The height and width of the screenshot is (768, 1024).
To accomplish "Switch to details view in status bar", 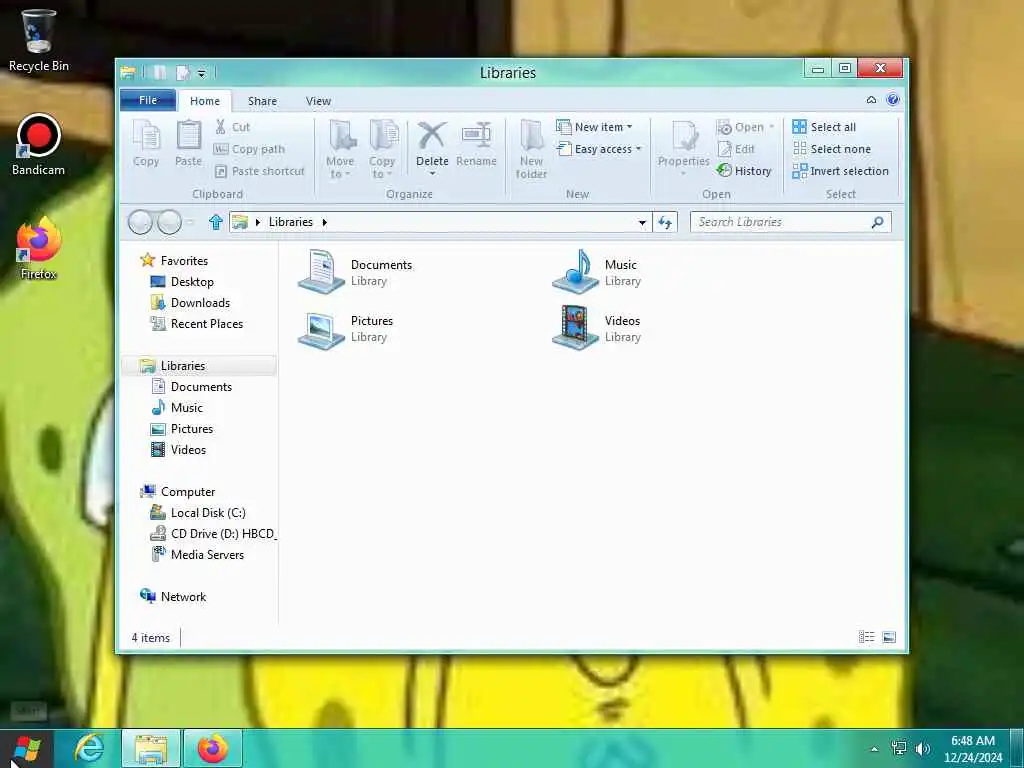I will tap(866, 637).
